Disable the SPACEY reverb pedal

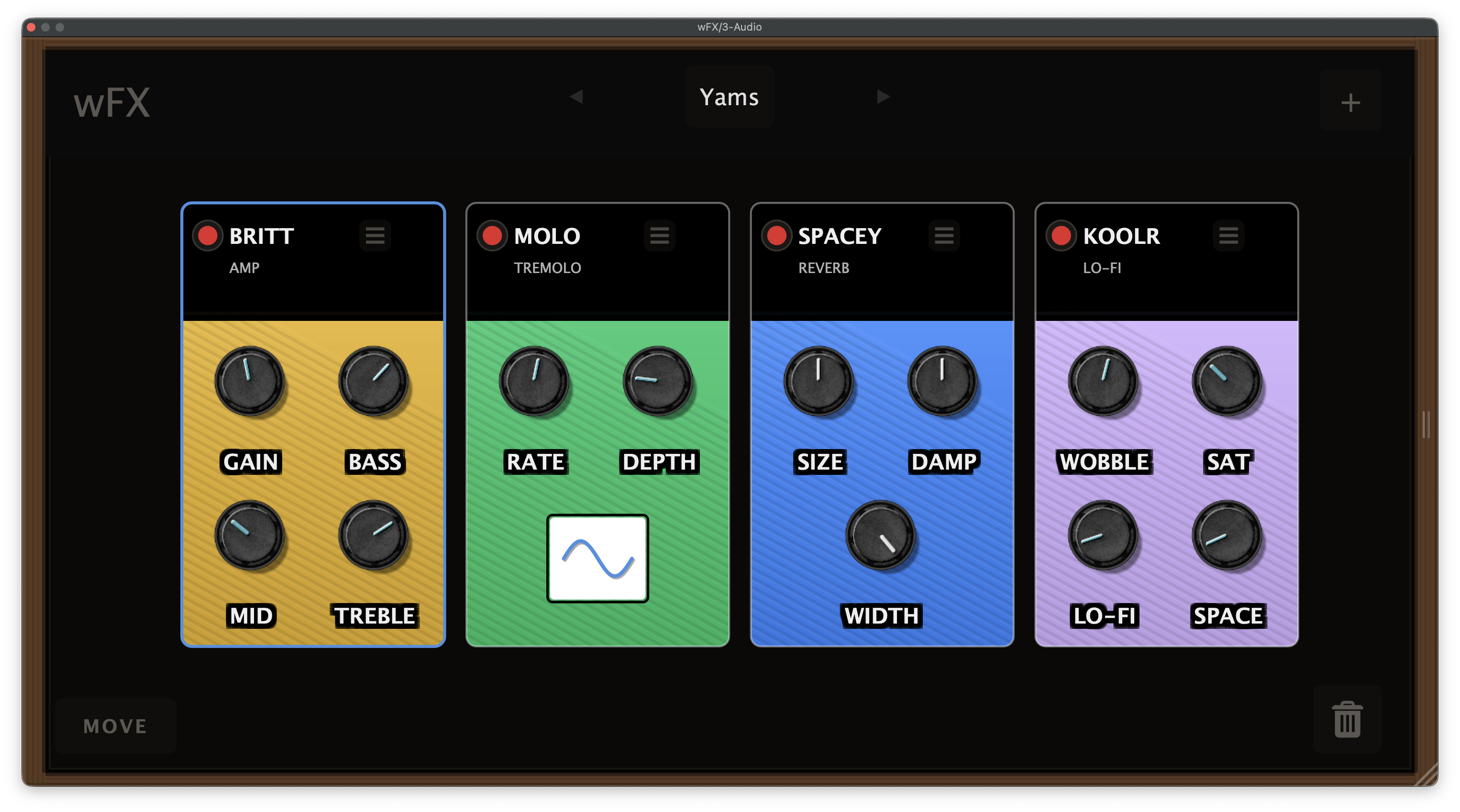[x=776, y=236]
